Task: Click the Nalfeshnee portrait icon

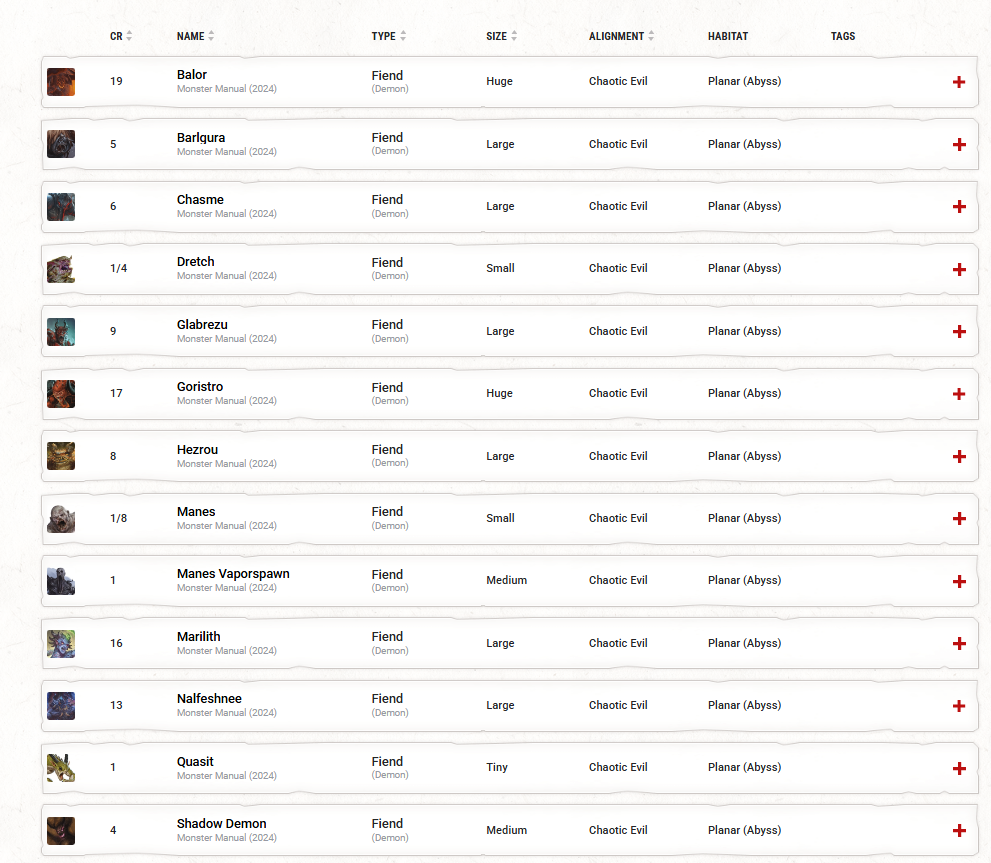Action: pos(61,706)
